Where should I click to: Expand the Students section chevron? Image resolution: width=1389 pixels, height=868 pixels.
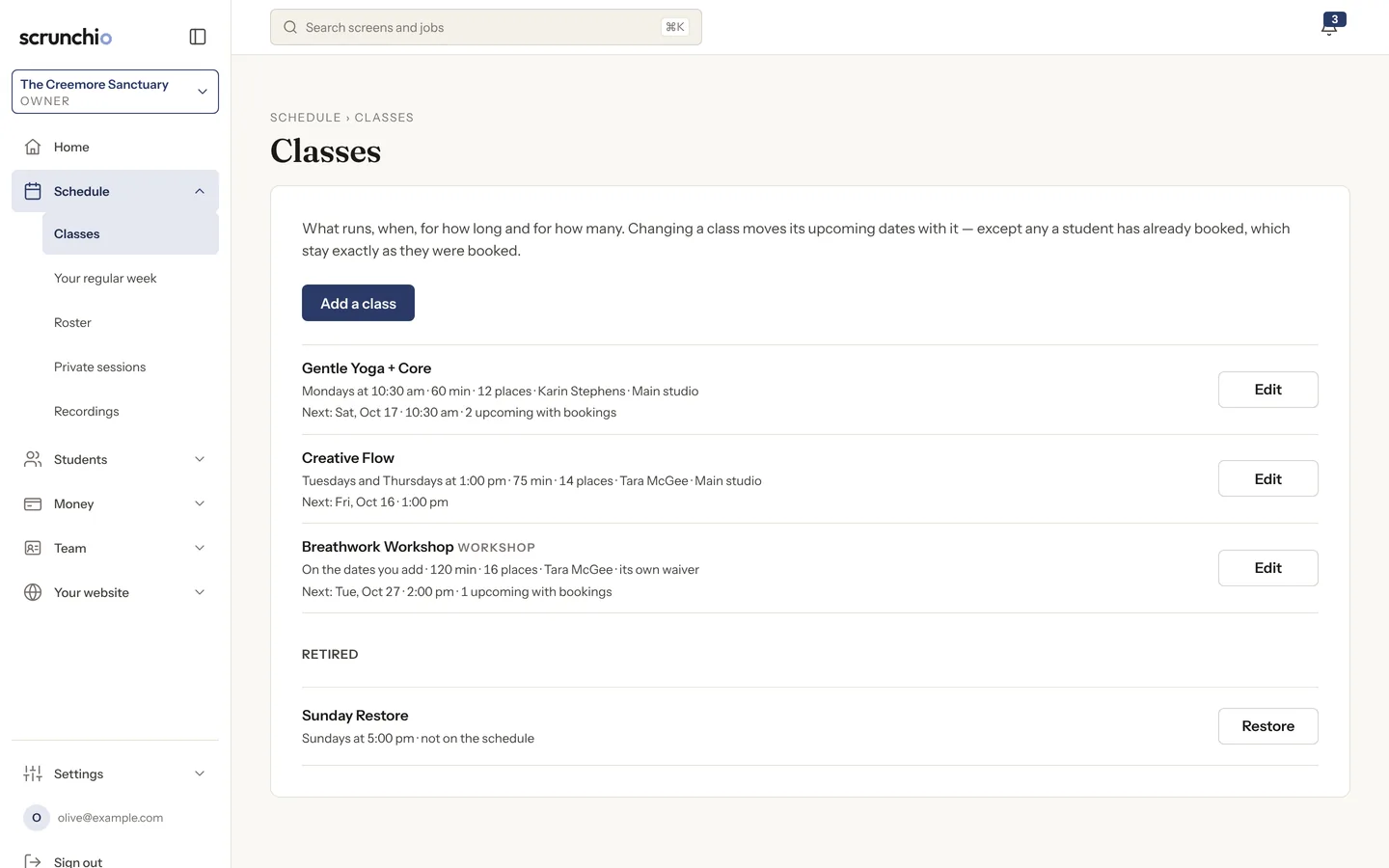coord(200,459)
